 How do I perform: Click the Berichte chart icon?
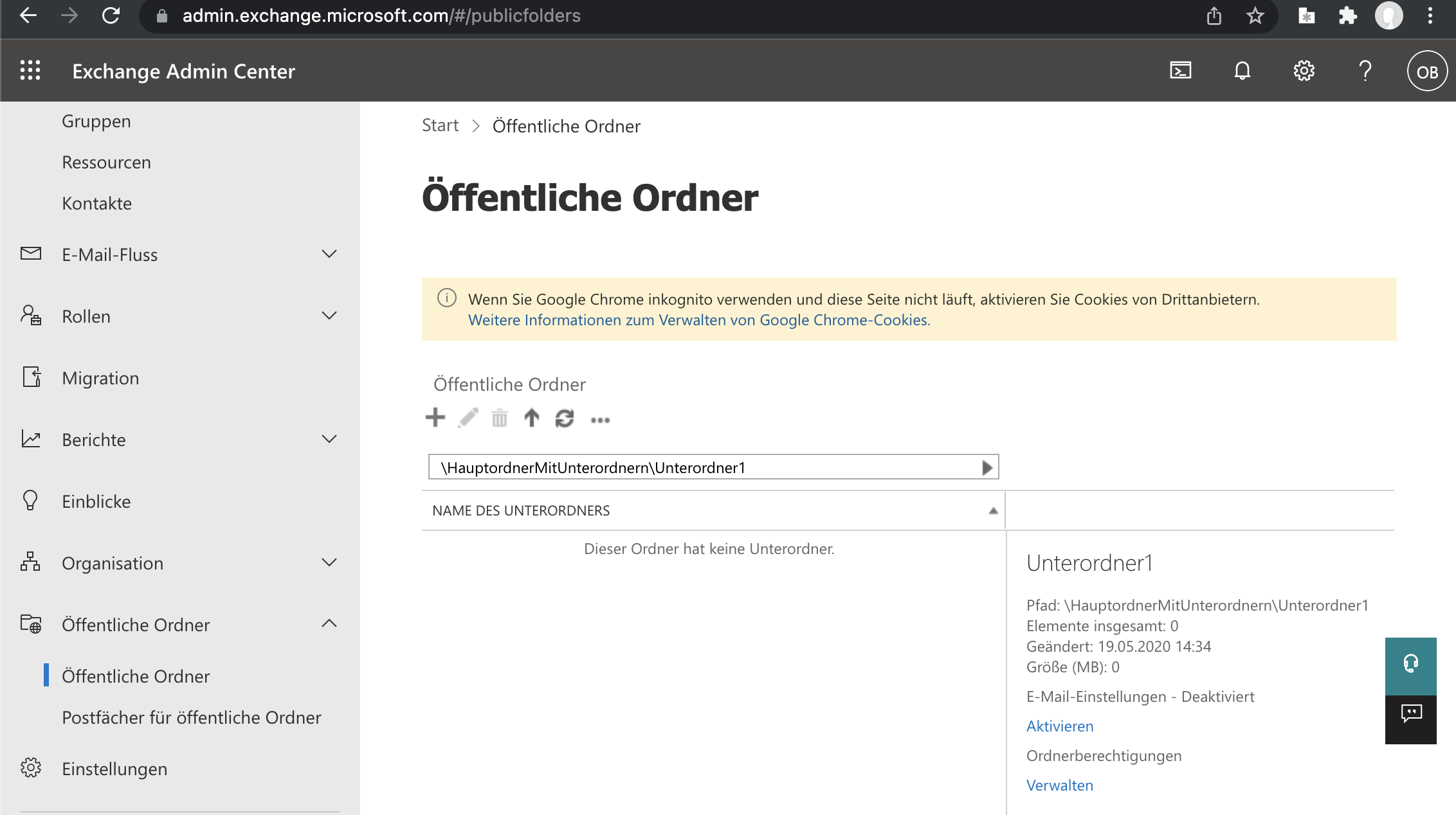31,439
